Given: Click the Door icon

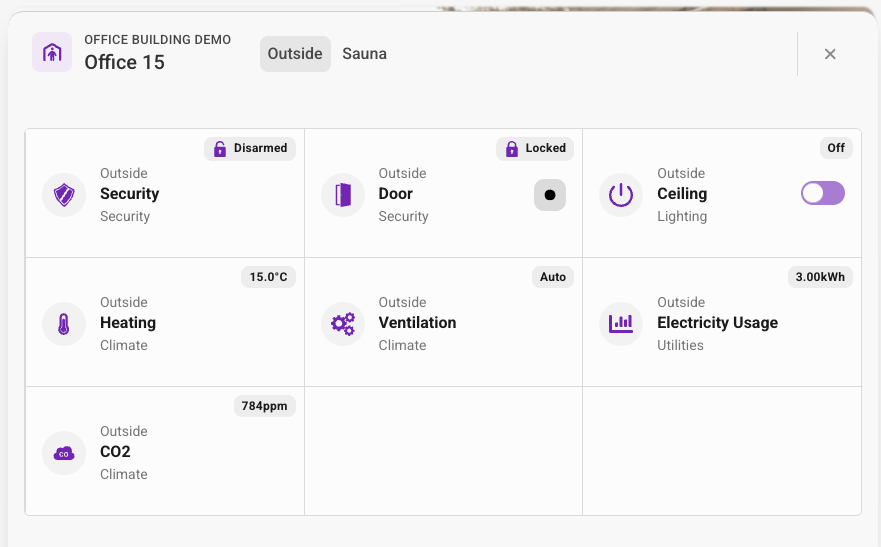Looking at the screenshot, I should coord(343,194).
